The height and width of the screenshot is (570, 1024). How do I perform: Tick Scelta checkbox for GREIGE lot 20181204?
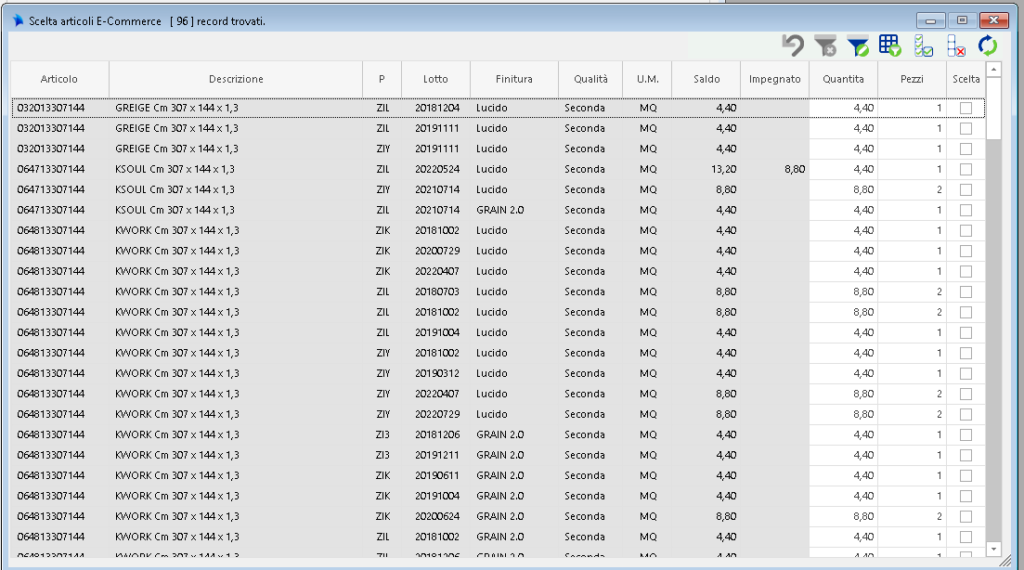point(966,108)
